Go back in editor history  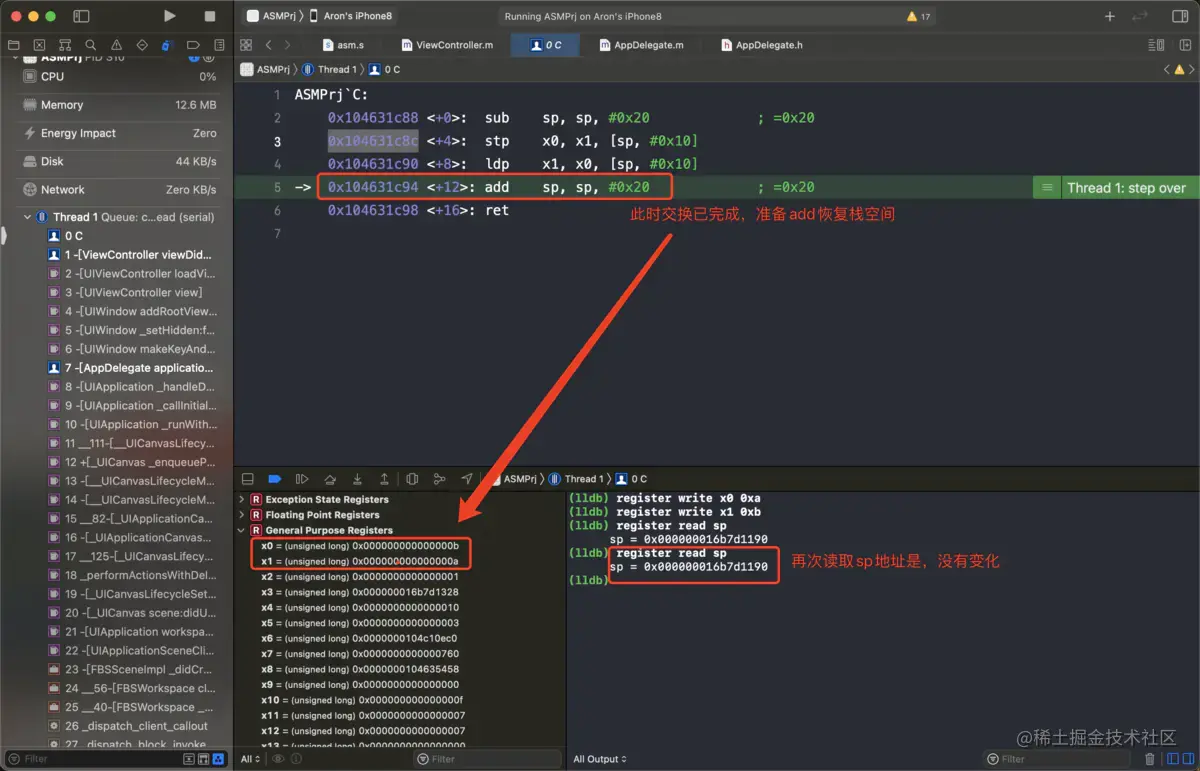coord(268,45)
